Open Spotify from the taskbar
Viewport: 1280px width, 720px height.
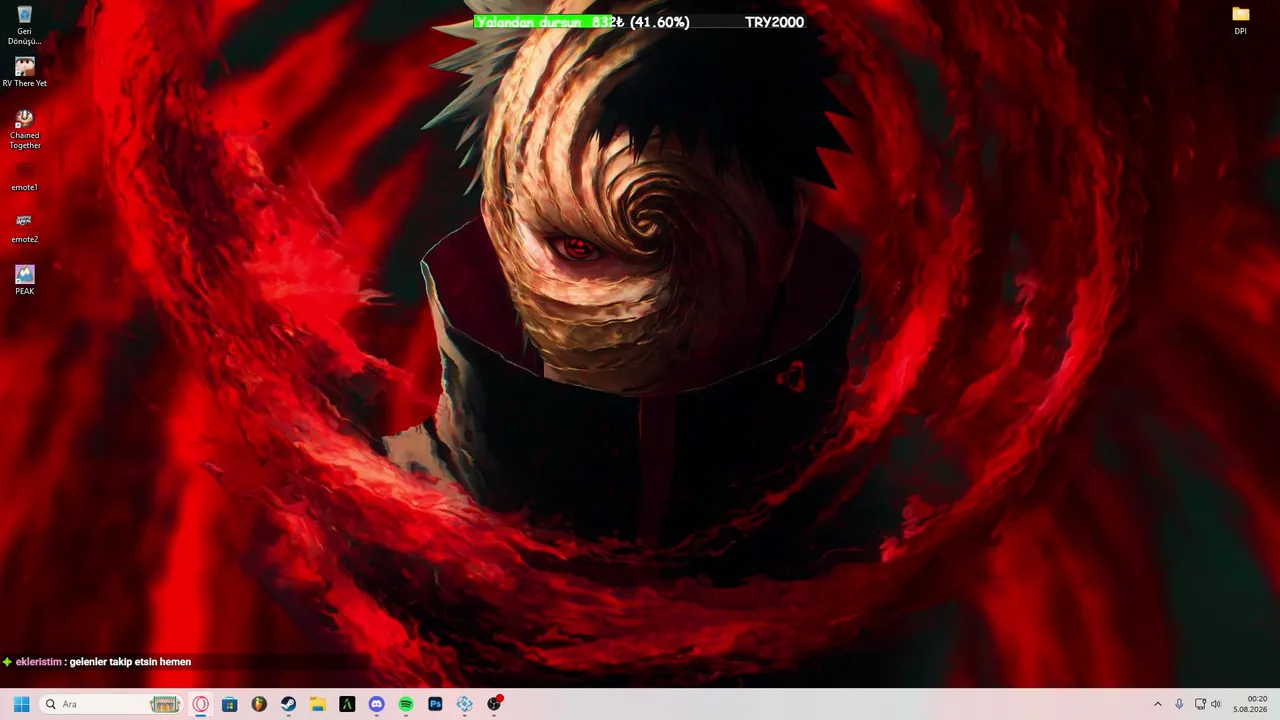point(406,704)
